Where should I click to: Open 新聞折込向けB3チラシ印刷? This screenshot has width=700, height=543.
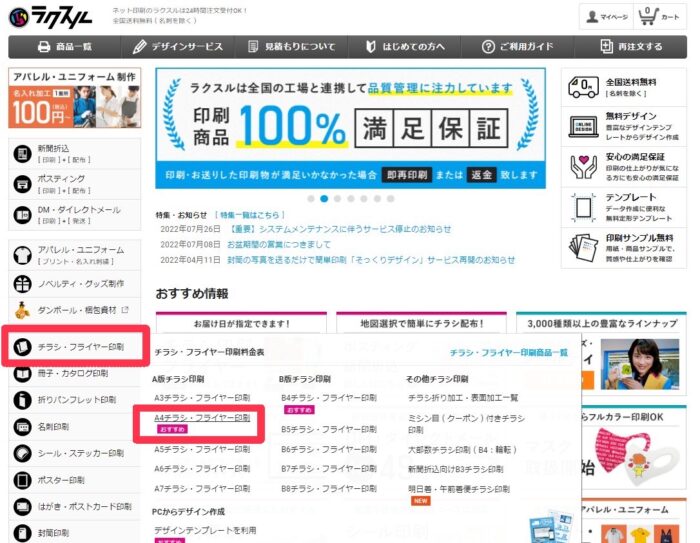[455, 469]
